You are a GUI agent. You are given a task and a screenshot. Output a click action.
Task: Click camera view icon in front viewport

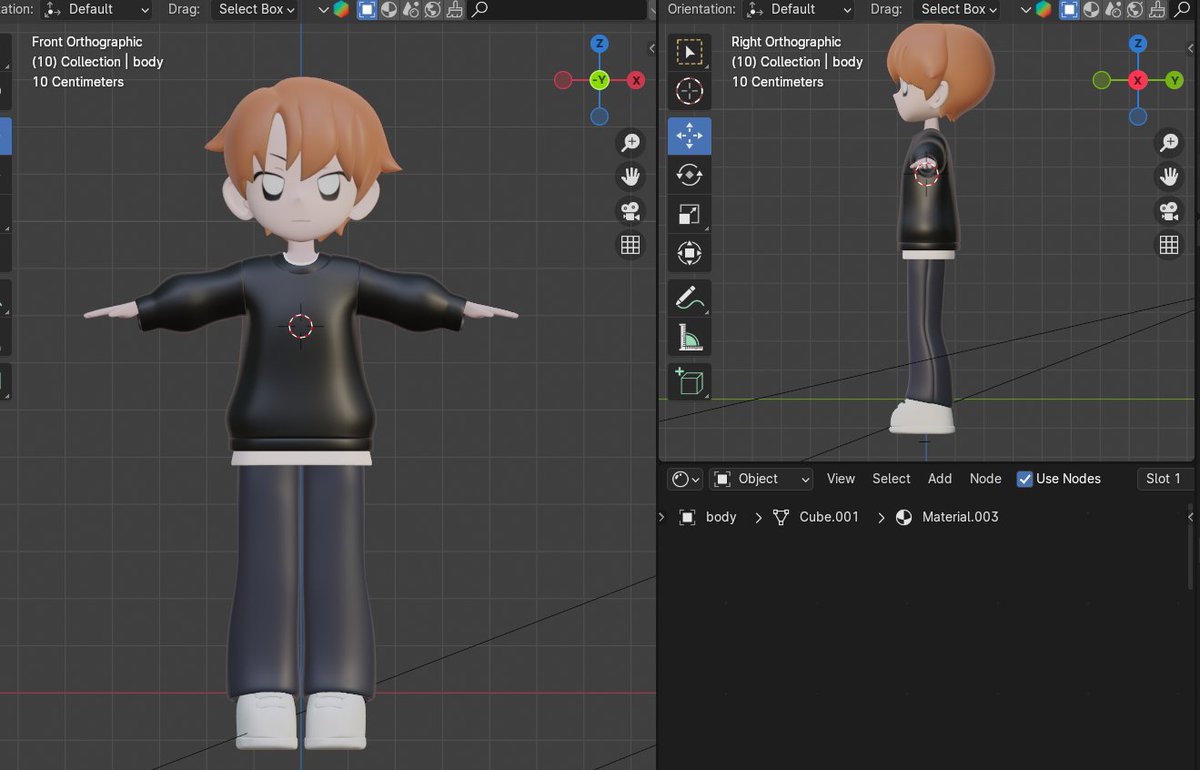coord(630,211)
